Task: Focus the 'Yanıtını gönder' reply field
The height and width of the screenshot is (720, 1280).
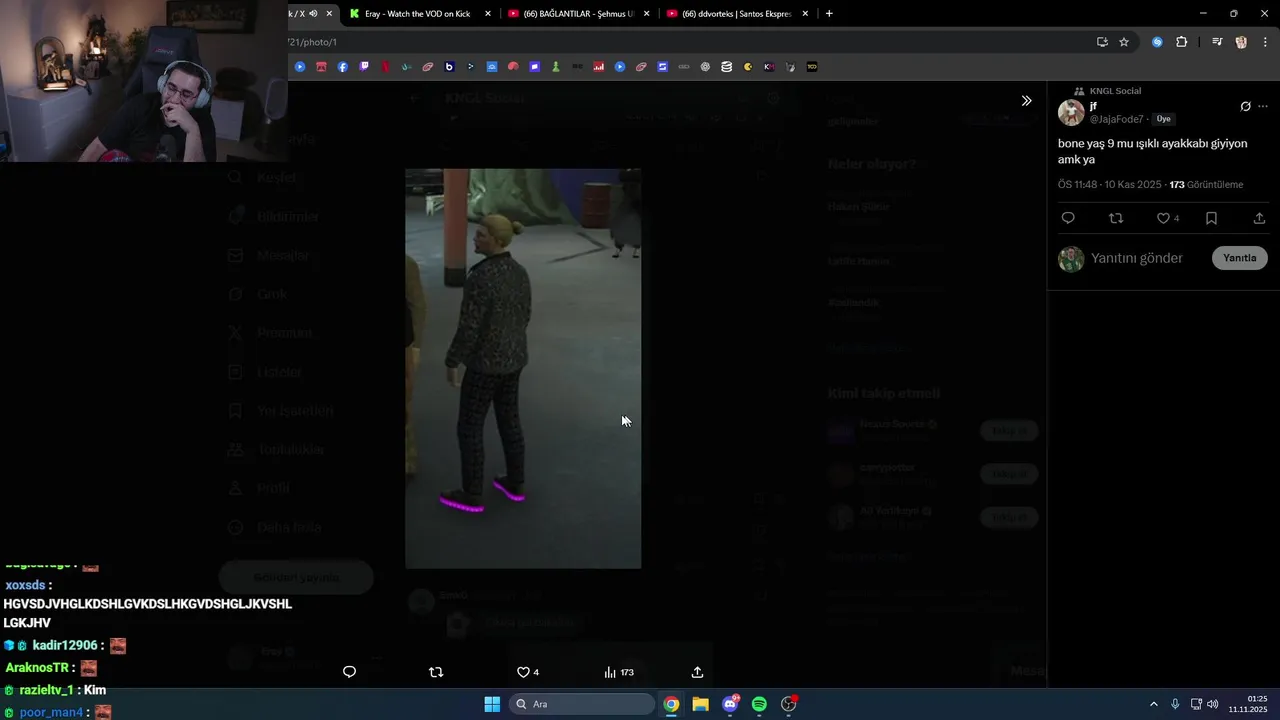Action: coord(1137,258)
